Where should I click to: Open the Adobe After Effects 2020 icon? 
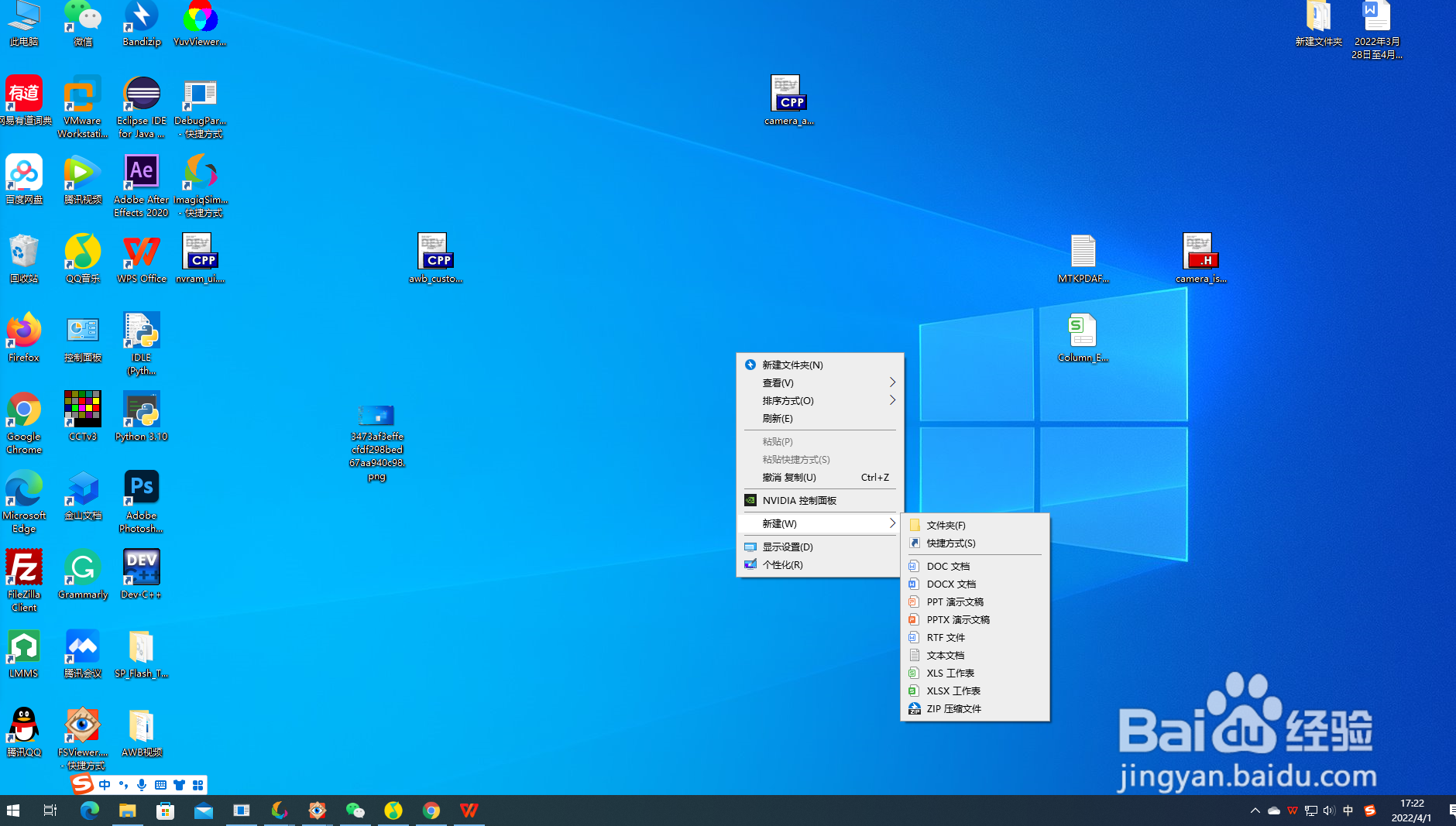(141, 186)
